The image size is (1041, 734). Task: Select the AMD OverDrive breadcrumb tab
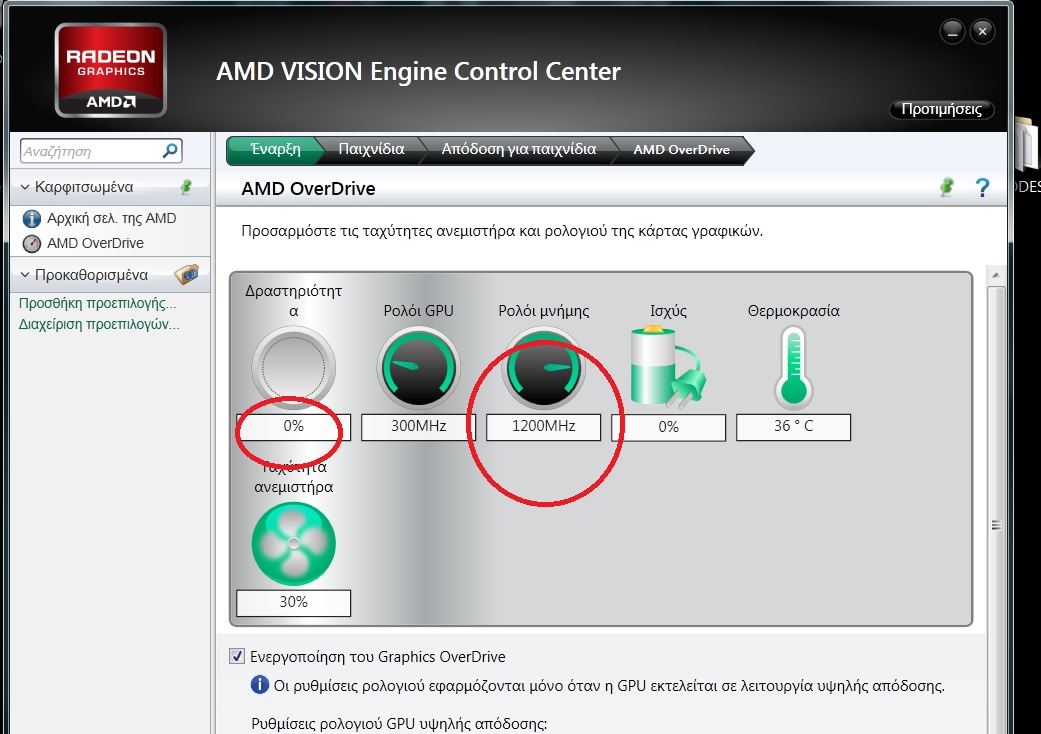[x=681, y=150]
